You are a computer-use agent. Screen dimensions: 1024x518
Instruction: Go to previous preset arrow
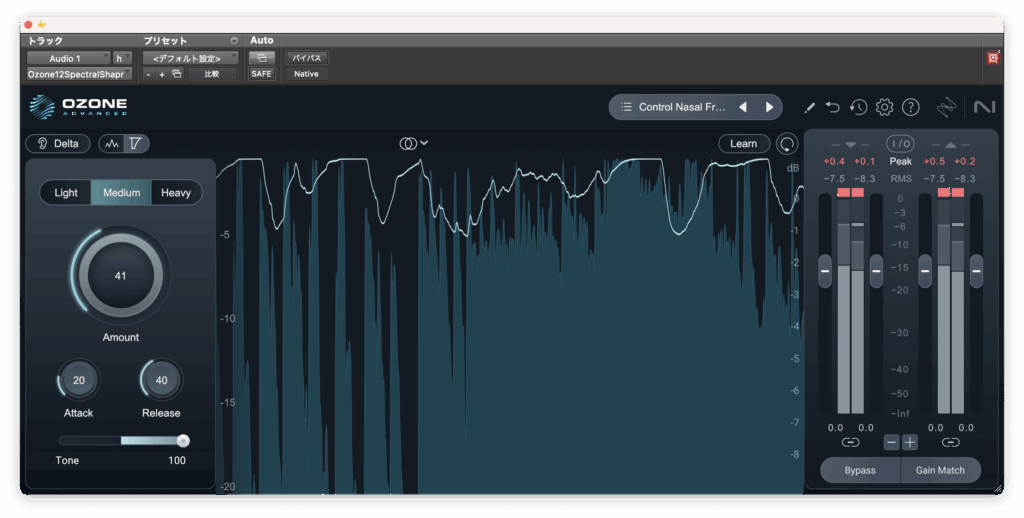742,107
